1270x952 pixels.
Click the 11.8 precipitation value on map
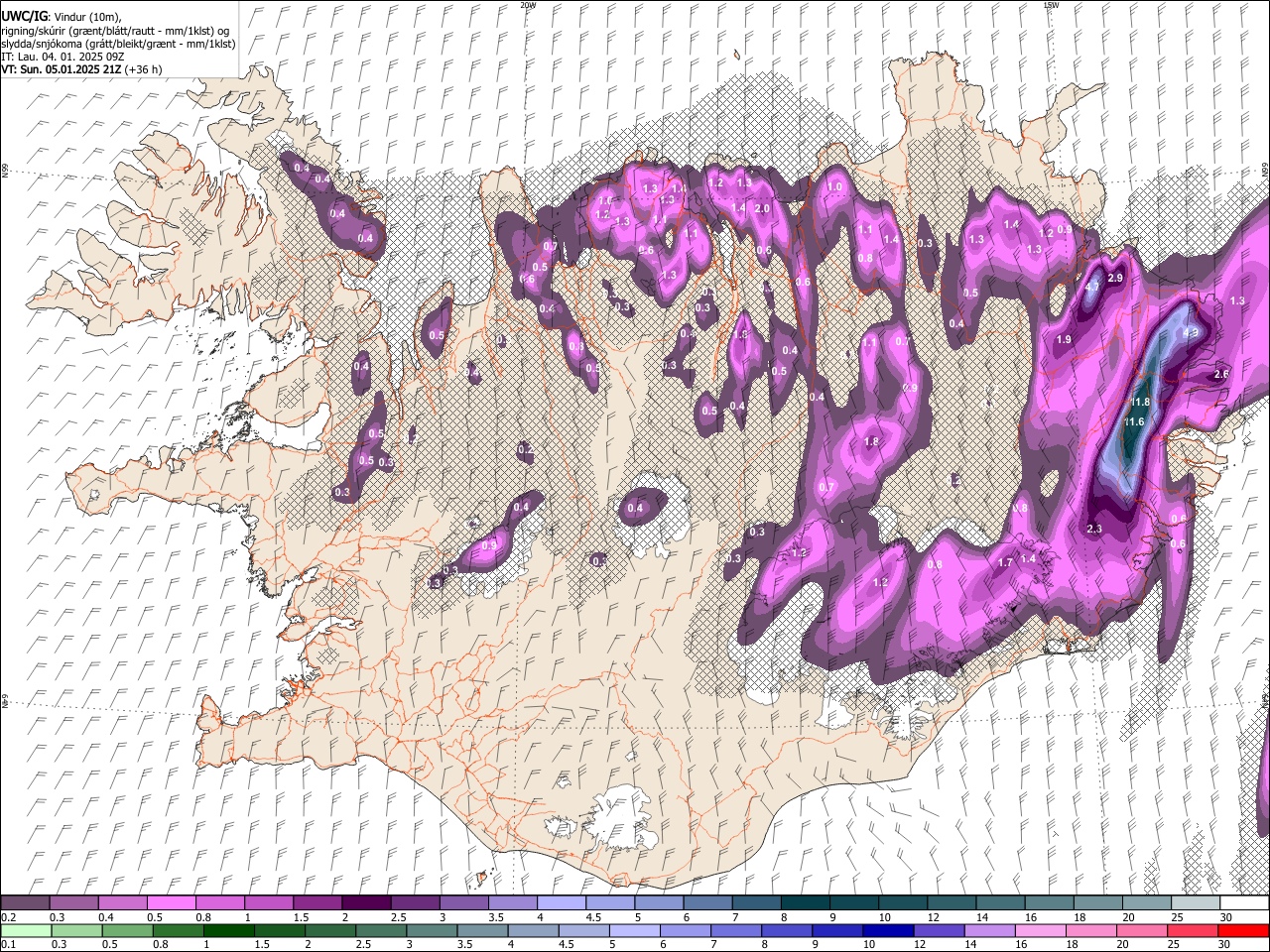click(x=1140, y=402)
